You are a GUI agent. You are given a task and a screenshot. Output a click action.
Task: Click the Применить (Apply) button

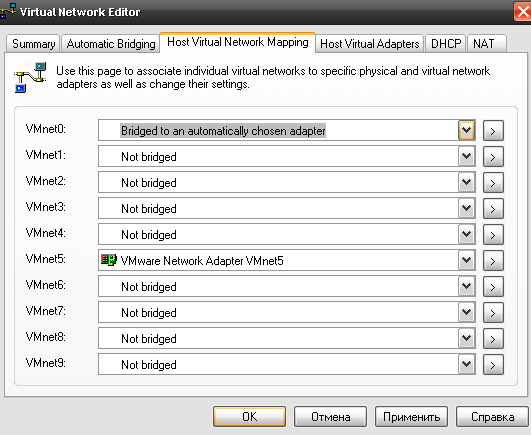pyautogui.click(x=411, y=417)
